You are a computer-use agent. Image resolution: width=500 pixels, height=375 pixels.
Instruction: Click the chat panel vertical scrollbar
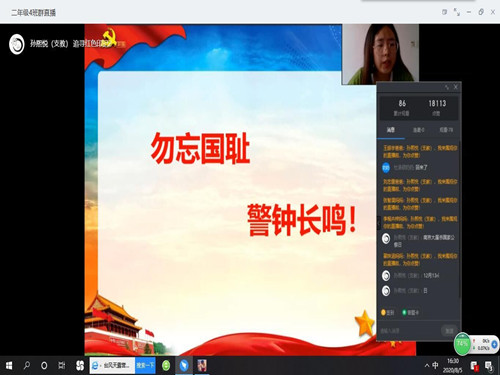coord(460,220)
